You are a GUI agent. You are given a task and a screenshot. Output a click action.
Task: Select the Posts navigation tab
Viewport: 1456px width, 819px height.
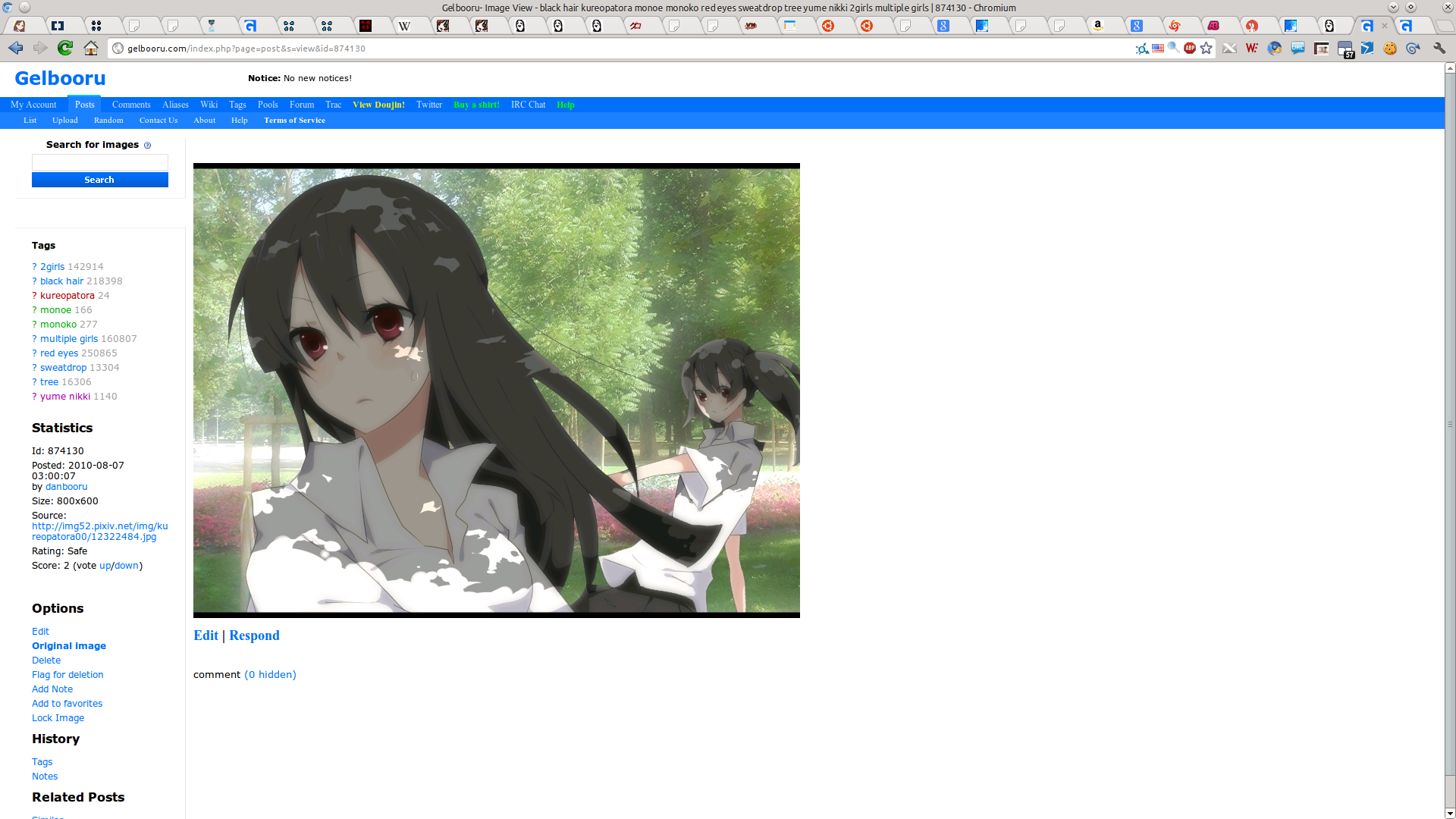[84, 105]
